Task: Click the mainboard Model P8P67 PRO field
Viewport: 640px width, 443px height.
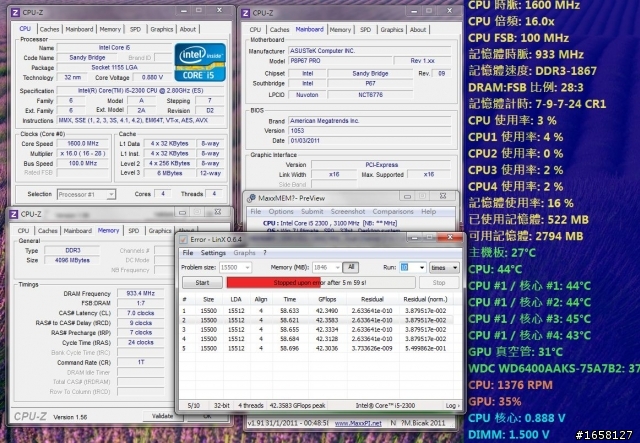Action: [x=340, y=61]
